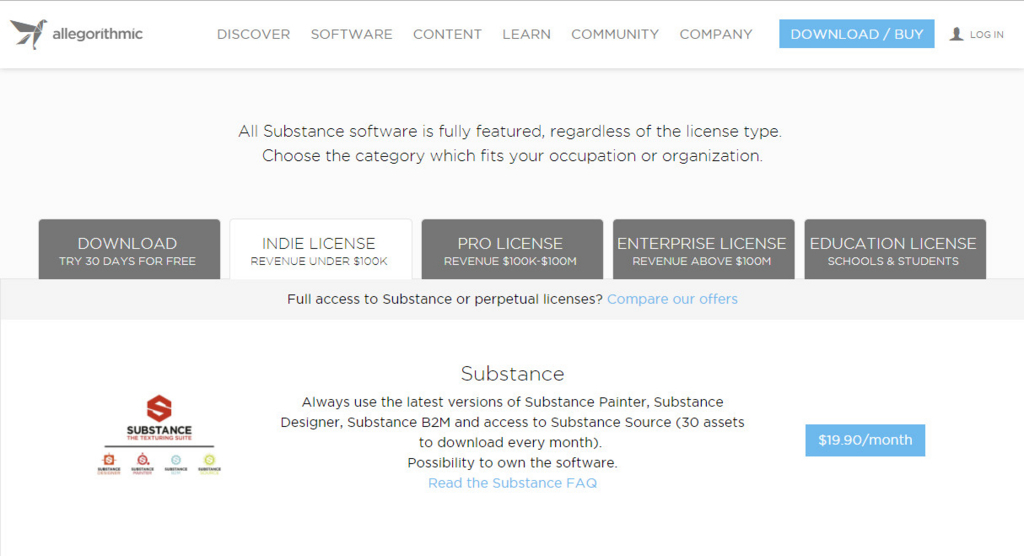This screenshot has height=556, width=1024.
Task: Open the Learn menu
Action: [x=526, y=34]
